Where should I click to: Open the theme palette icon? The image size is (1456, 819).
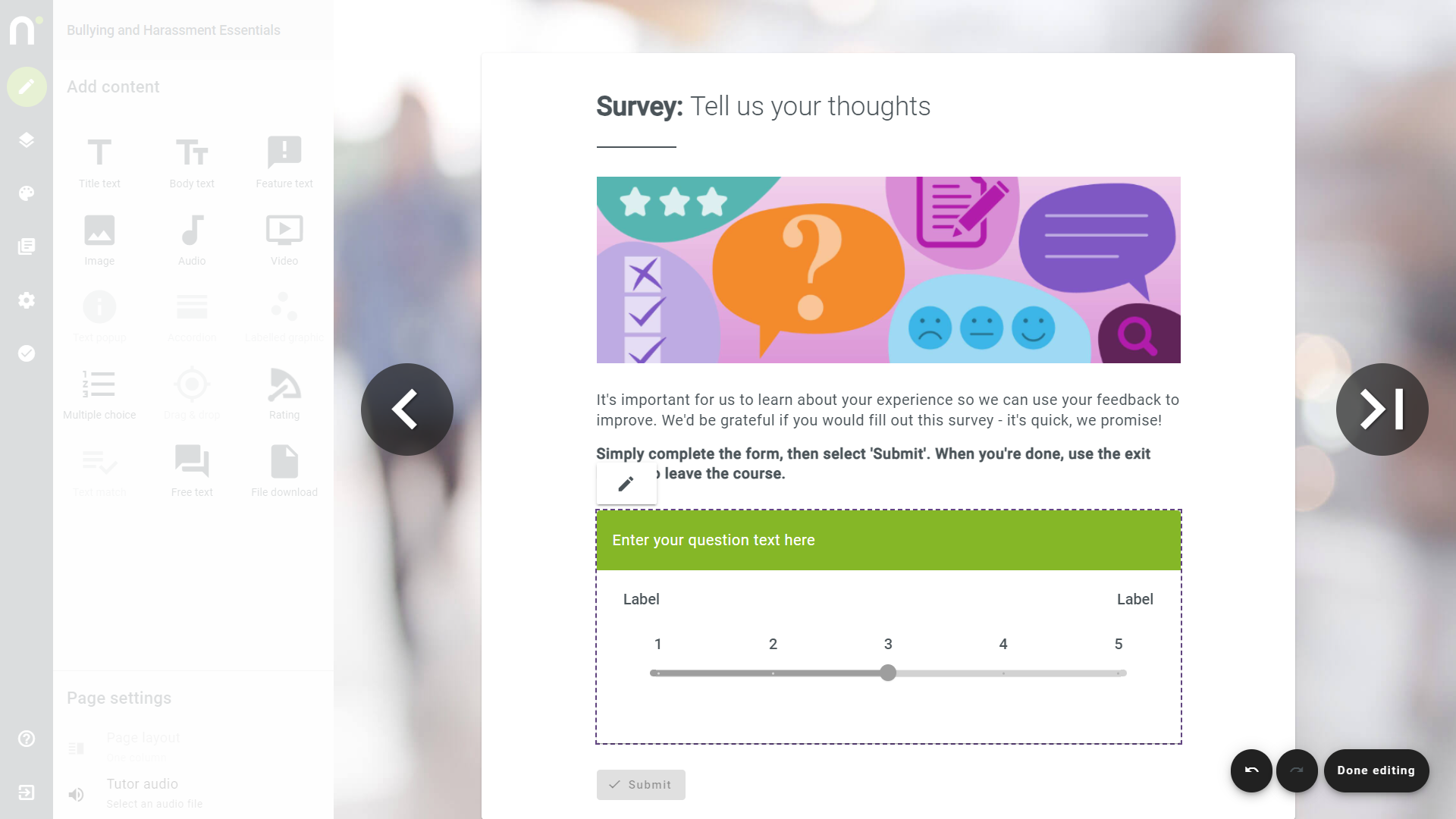tap(27, 193)
